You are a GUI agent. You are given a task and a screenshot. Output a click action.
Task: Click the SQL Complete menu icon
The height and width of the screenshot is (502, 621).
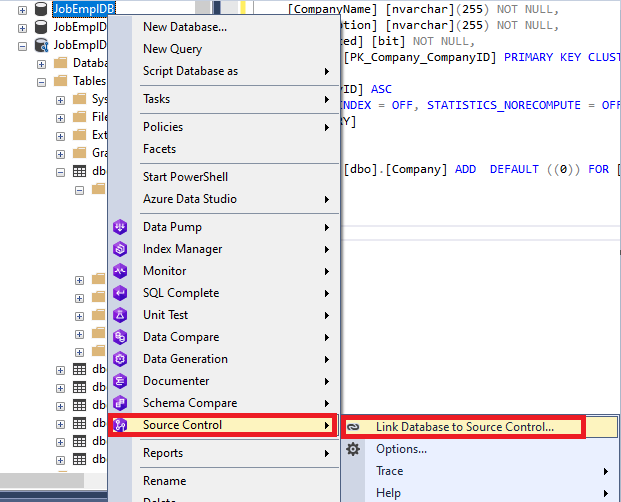click(x=120, y=293)
